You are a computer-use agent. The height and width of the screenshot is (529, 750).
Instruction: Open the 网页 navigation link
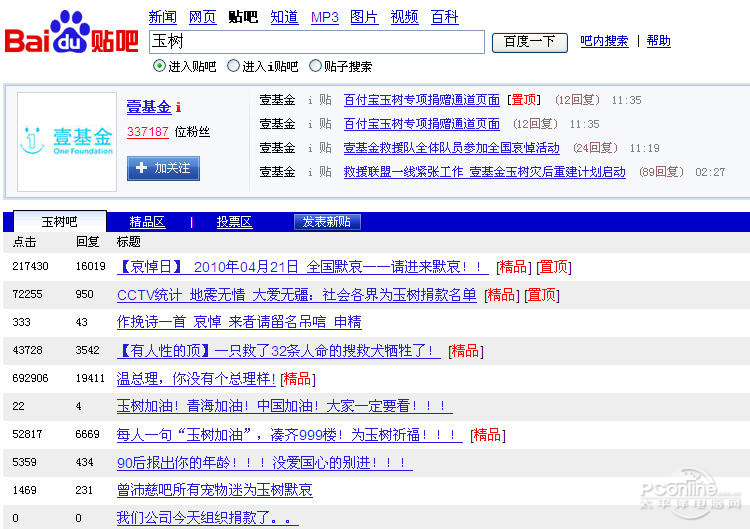coord(203,17)
